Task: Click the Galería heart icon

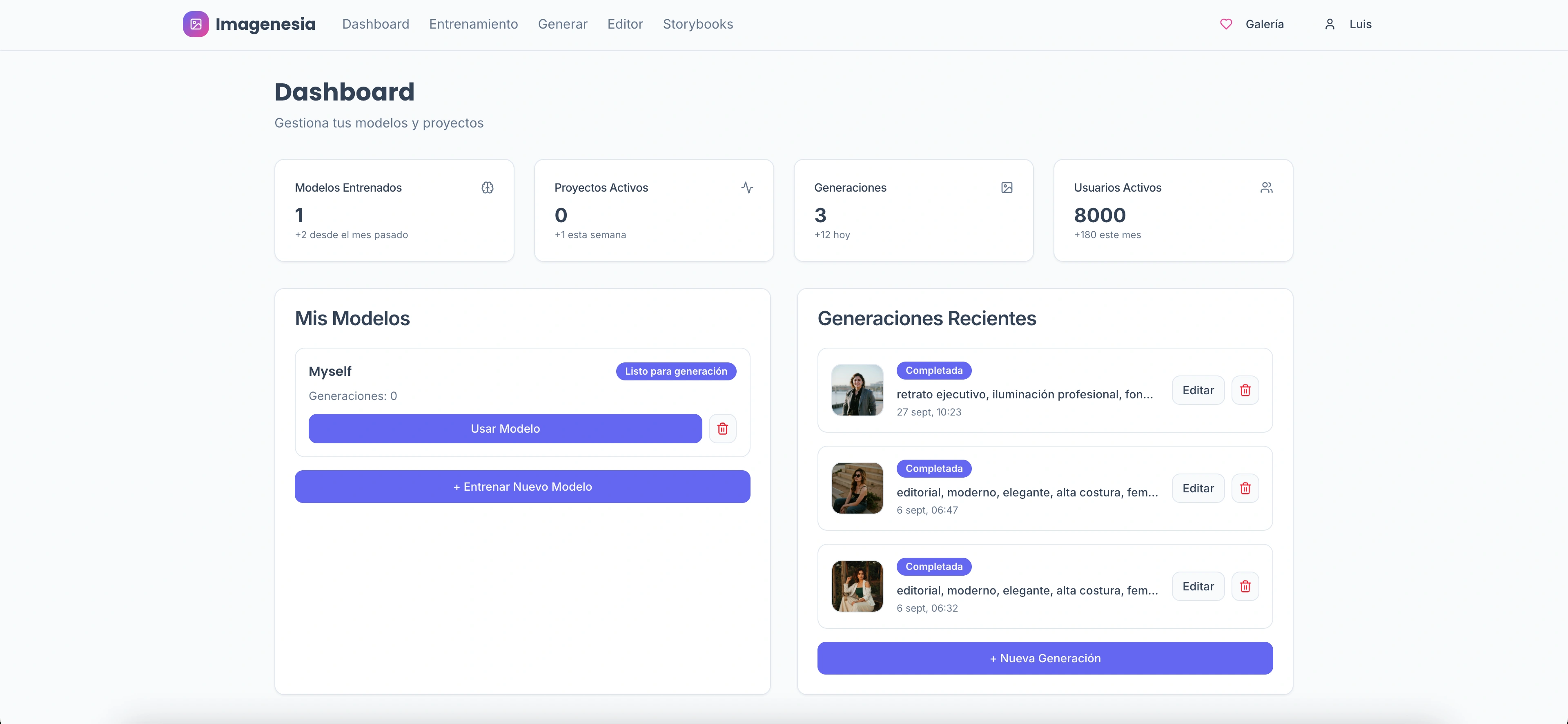Action: 1226,25
